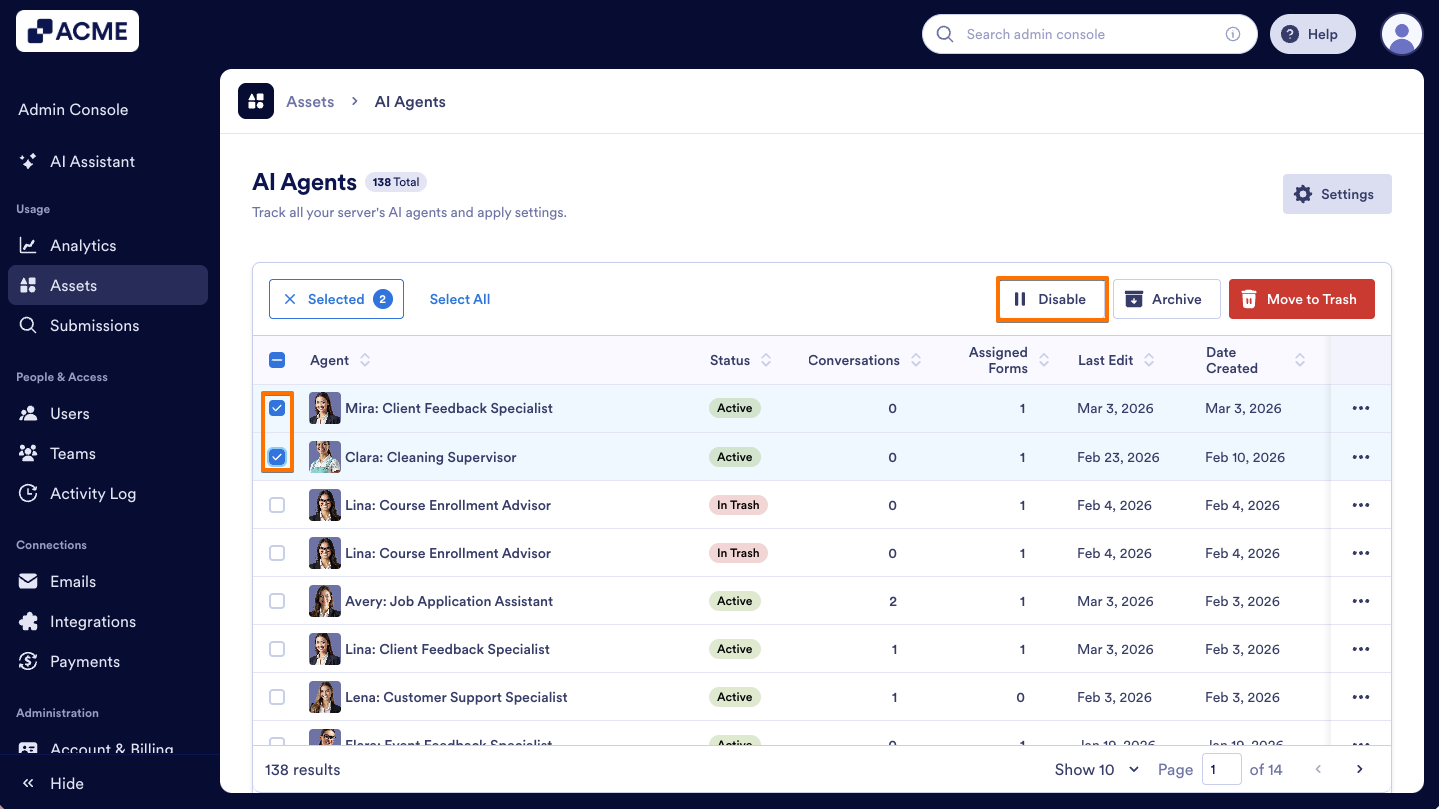Click the select-all checkbox in table header

pos(277,360)
